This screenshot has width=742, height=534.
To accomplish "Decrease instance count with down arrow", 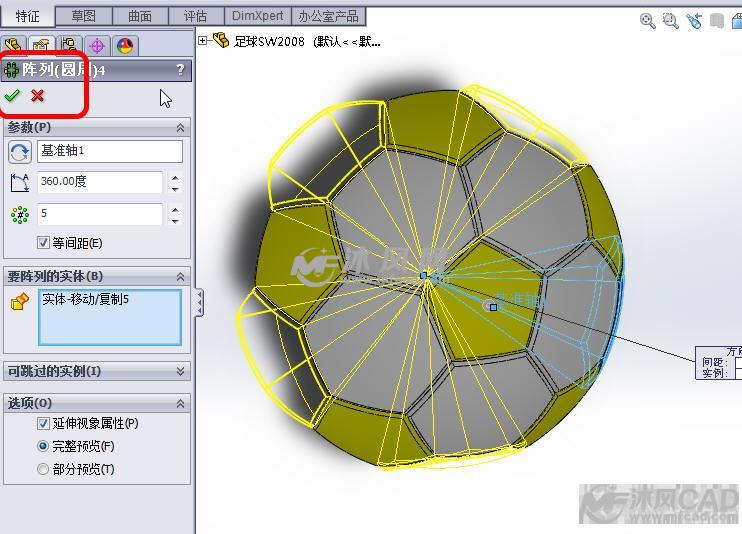I will point(175,221).
